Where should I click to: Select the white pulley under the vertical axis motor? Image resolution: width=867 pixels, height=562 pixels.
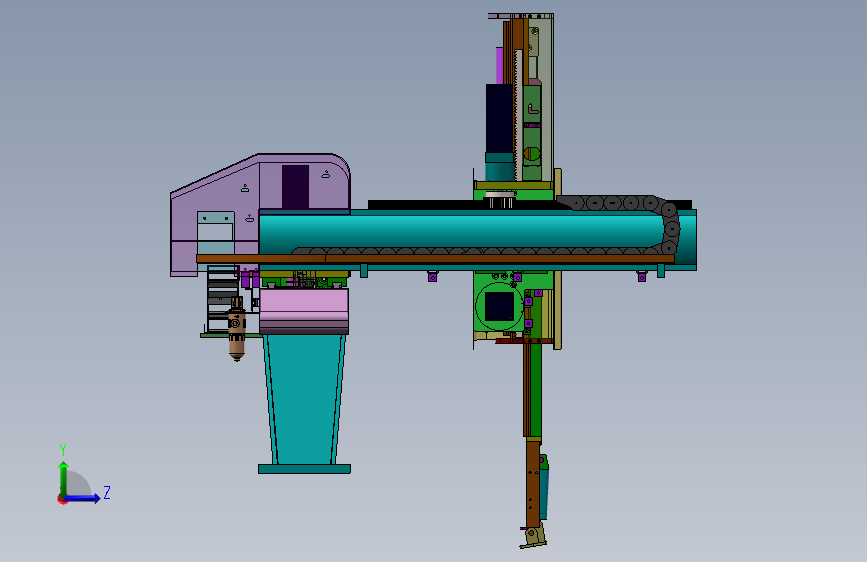(x=499, y=200)
